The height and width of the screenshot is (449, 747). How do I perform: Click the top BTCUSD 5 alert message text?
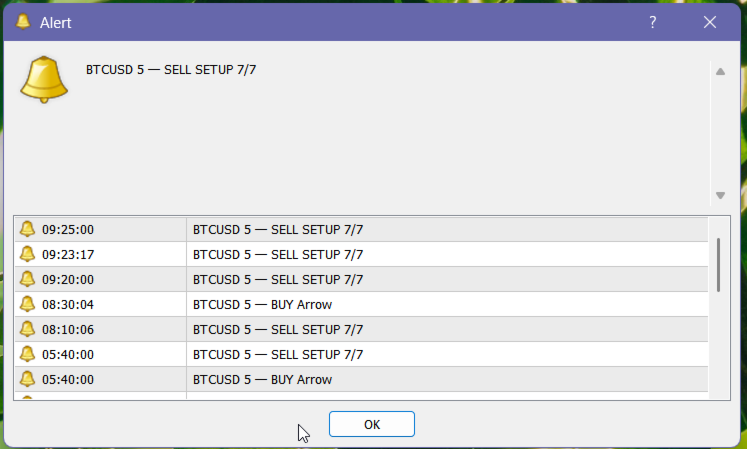(171, 70)
